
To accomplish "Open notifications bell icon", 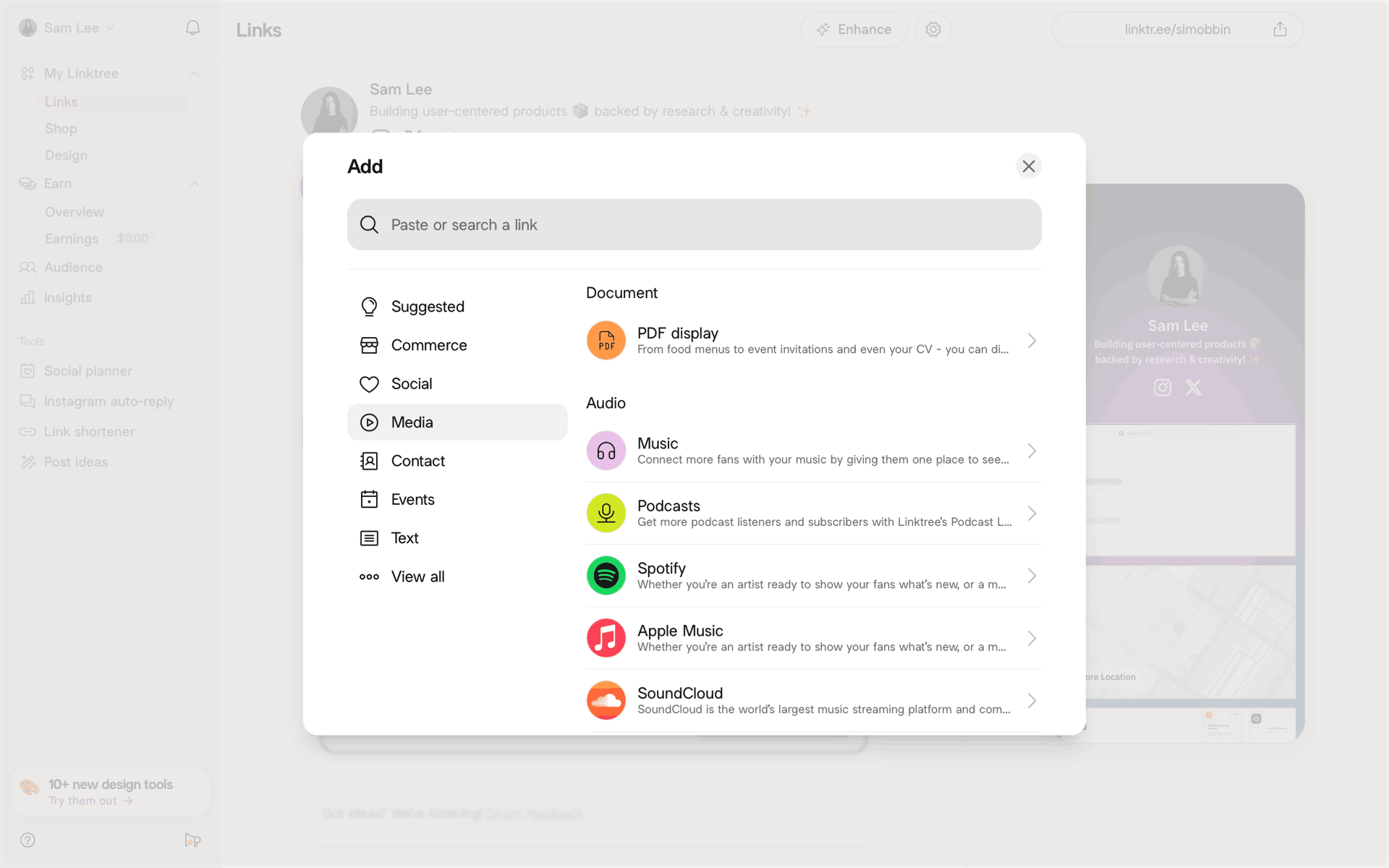I will point(192,27).
